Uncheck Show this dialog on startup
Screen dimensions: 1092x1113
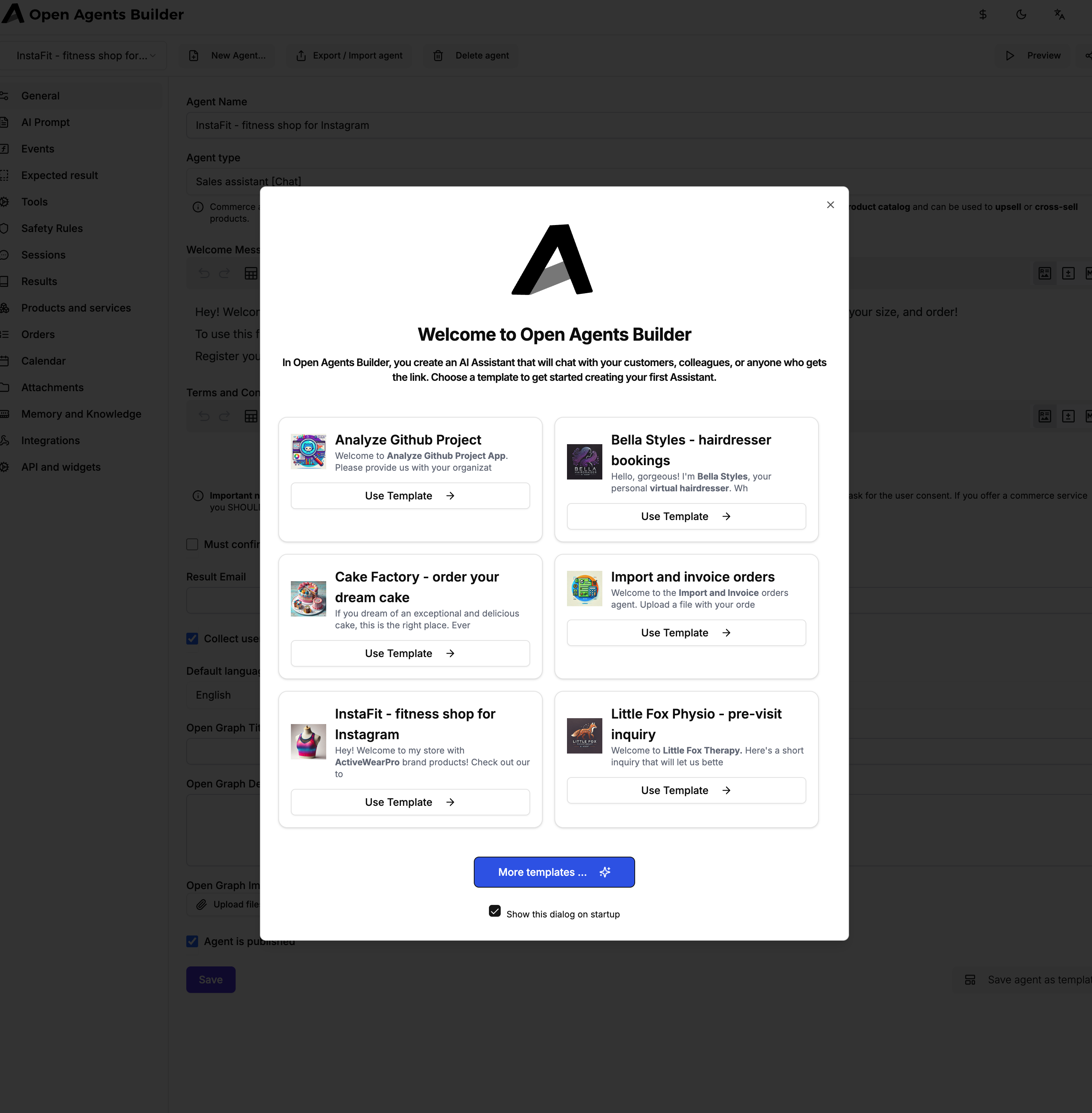pyautogui.click(x=495, y=911)
